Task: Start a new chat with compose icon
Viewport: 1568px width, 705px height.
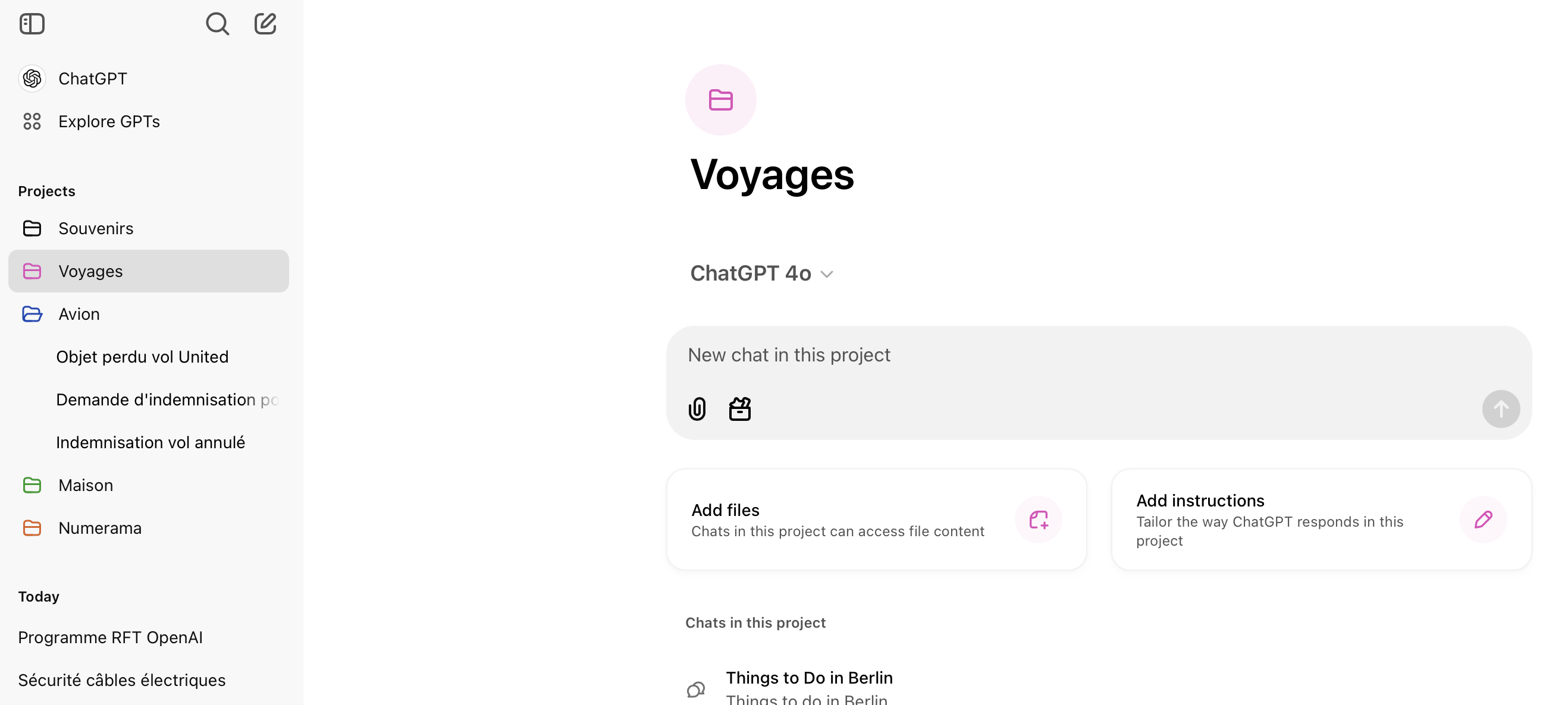Action: [x=265, y=24]
